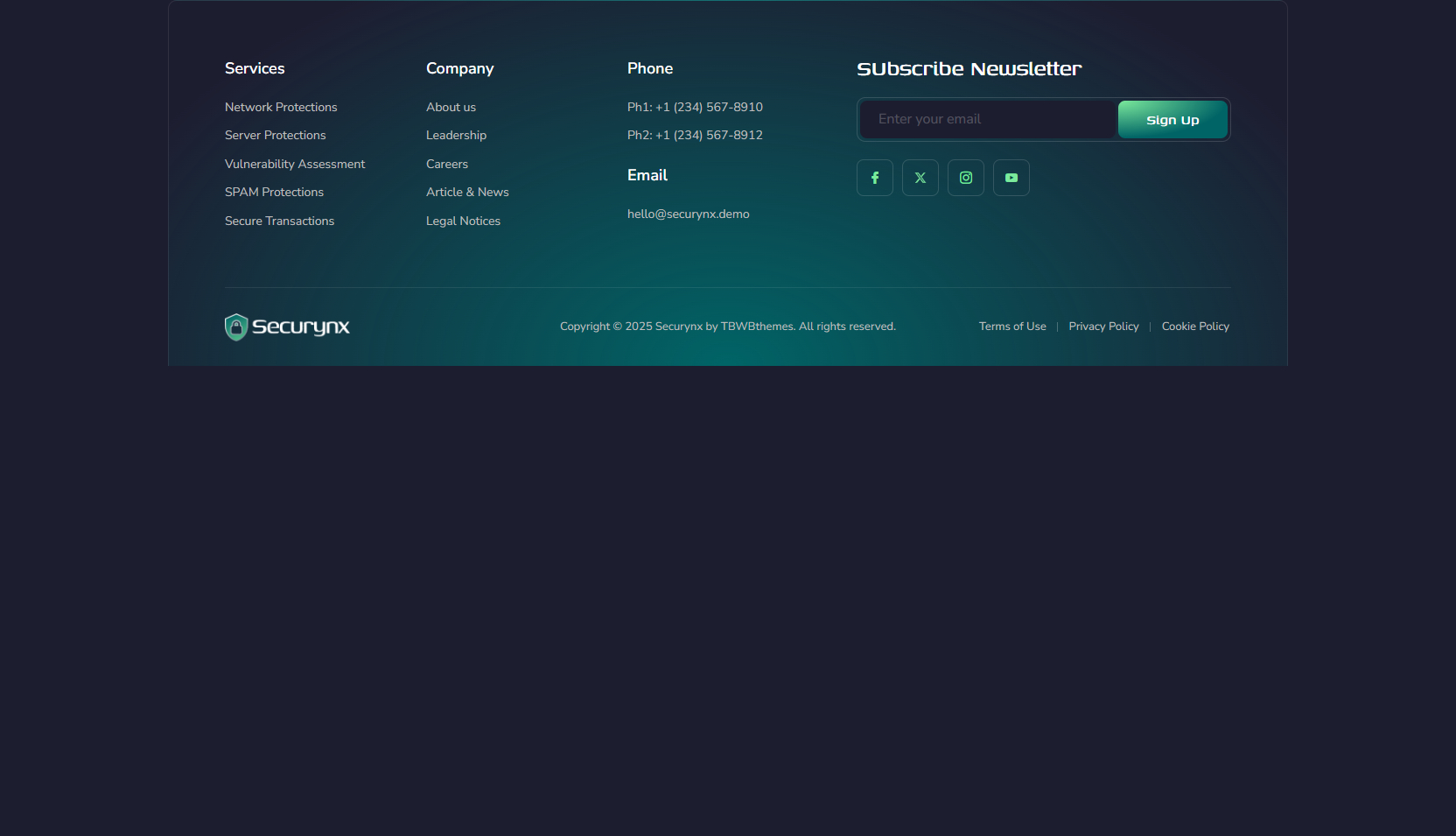Open the About us link
The width and height of the screenshot is (1456, 836).
(451, 107)
